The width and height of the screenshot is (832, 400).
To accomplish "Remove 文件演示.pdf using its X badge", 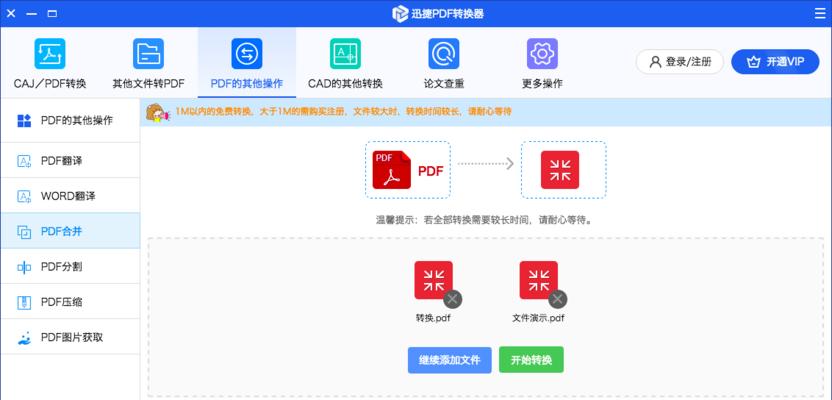I will [558, 299].
